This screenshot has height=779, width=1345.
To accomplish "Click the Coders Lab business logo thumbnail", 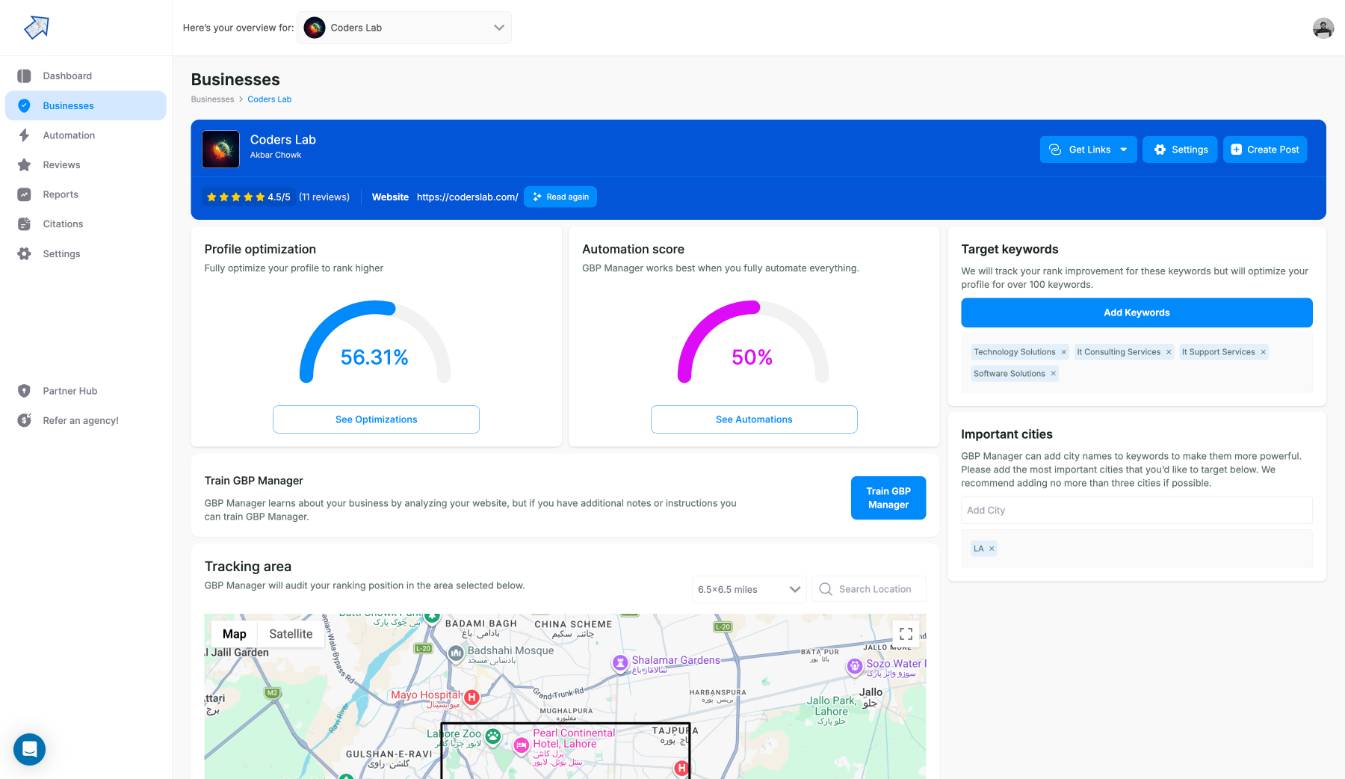I will pyautogui.click(x=221, y=149).
